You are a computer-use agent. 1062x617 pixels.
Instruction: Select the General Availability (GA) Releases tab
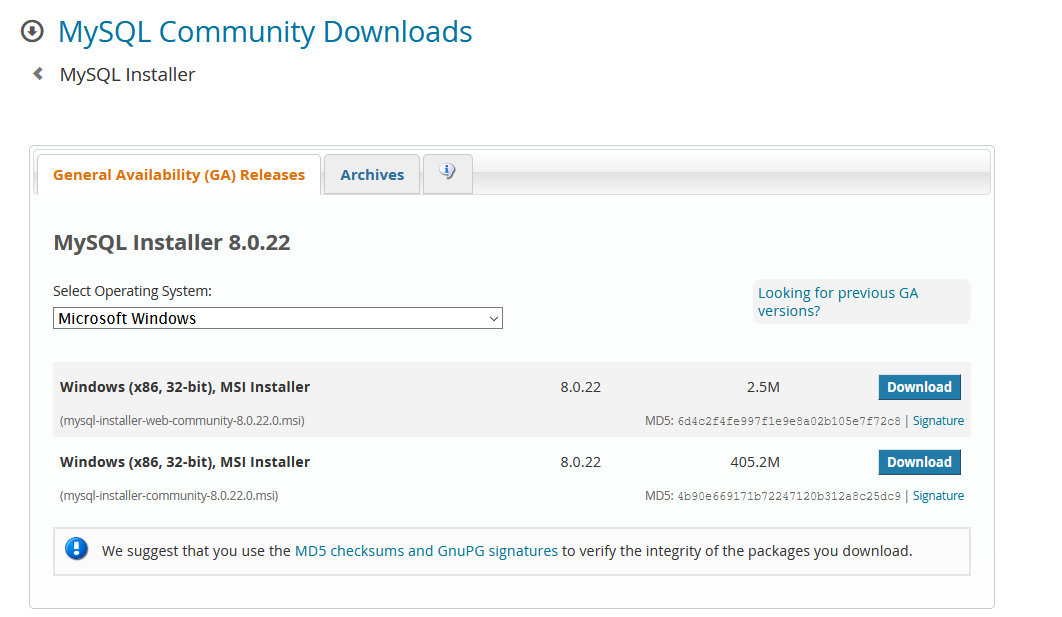click(x=179, y=175)
